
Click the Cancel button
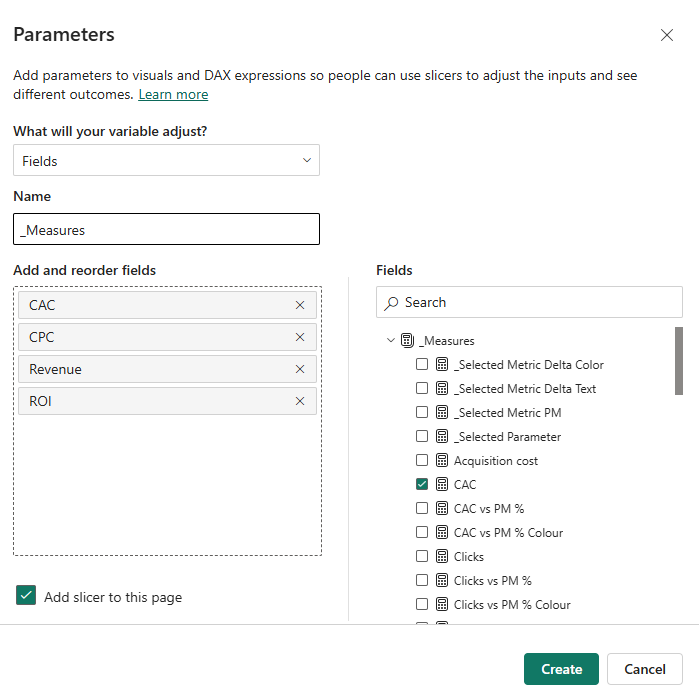click(645, 669)
